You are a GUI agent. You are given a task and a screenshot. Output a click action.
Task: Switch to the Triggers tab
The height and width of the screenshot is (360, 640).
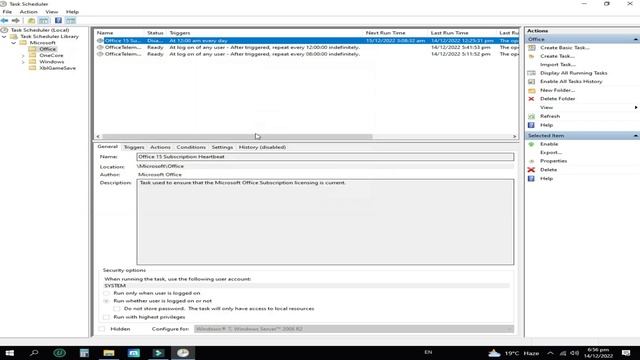[134, 147]
